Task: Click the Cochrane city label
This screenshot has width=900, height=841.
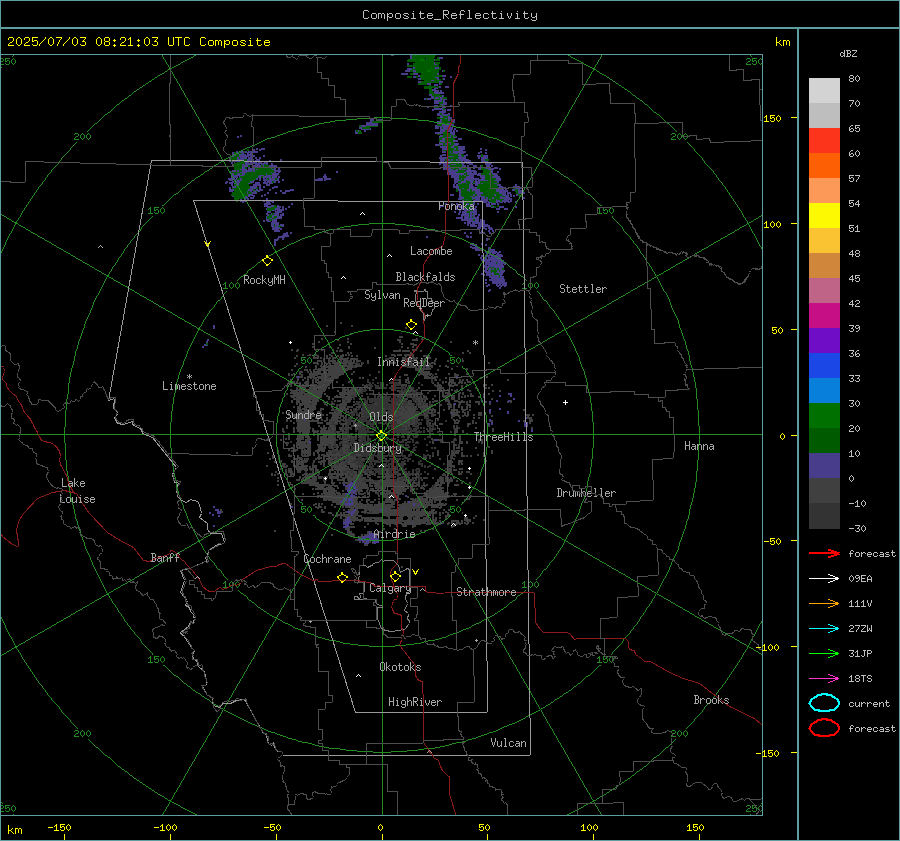Action: (x=327, y=559)
